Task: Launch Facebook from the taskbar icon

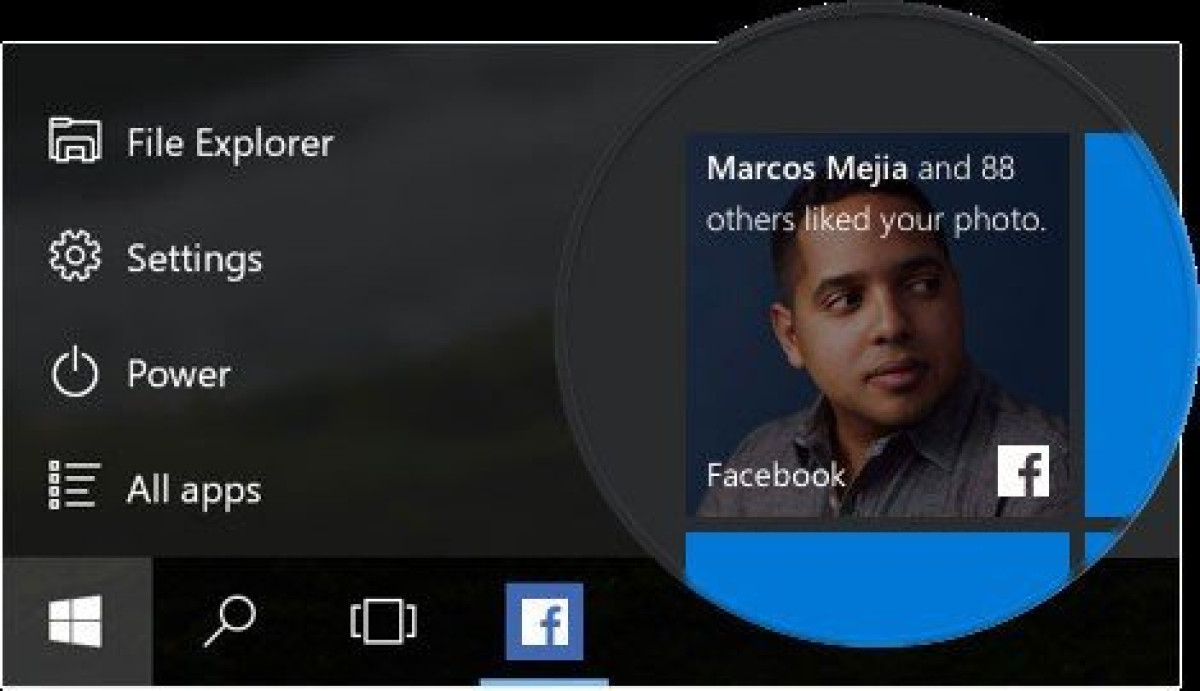Action: 544,622
